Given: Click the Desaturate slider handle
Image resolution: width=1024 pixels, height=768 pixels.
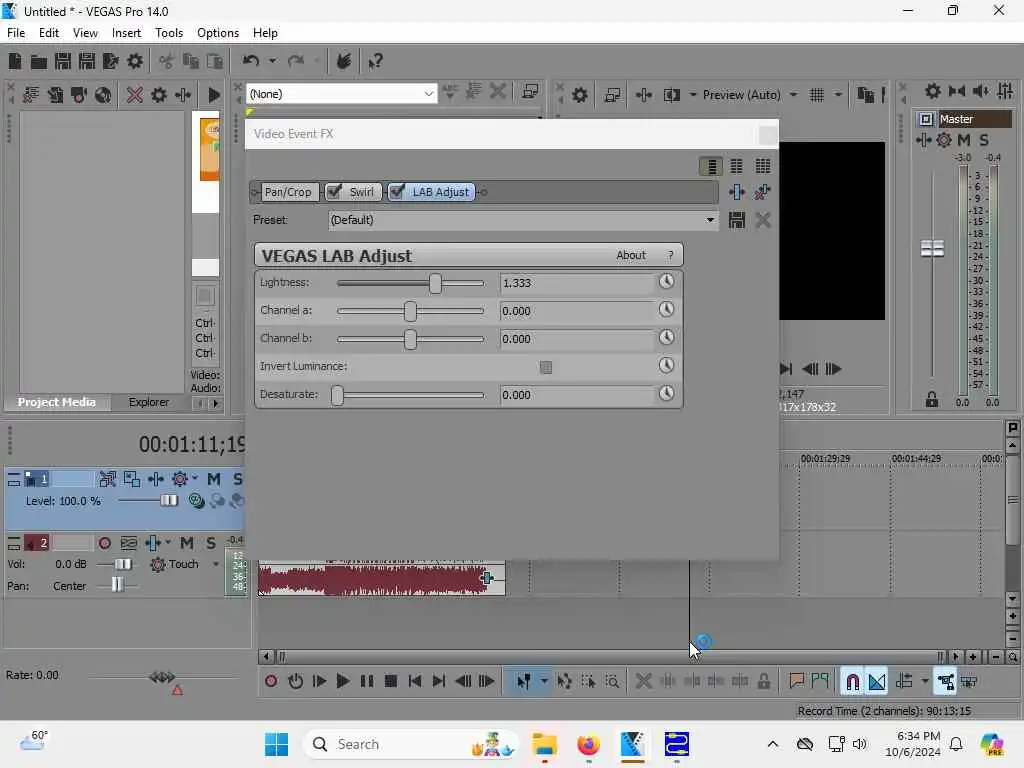Looking at the screenshot, I should click(337, 395).
